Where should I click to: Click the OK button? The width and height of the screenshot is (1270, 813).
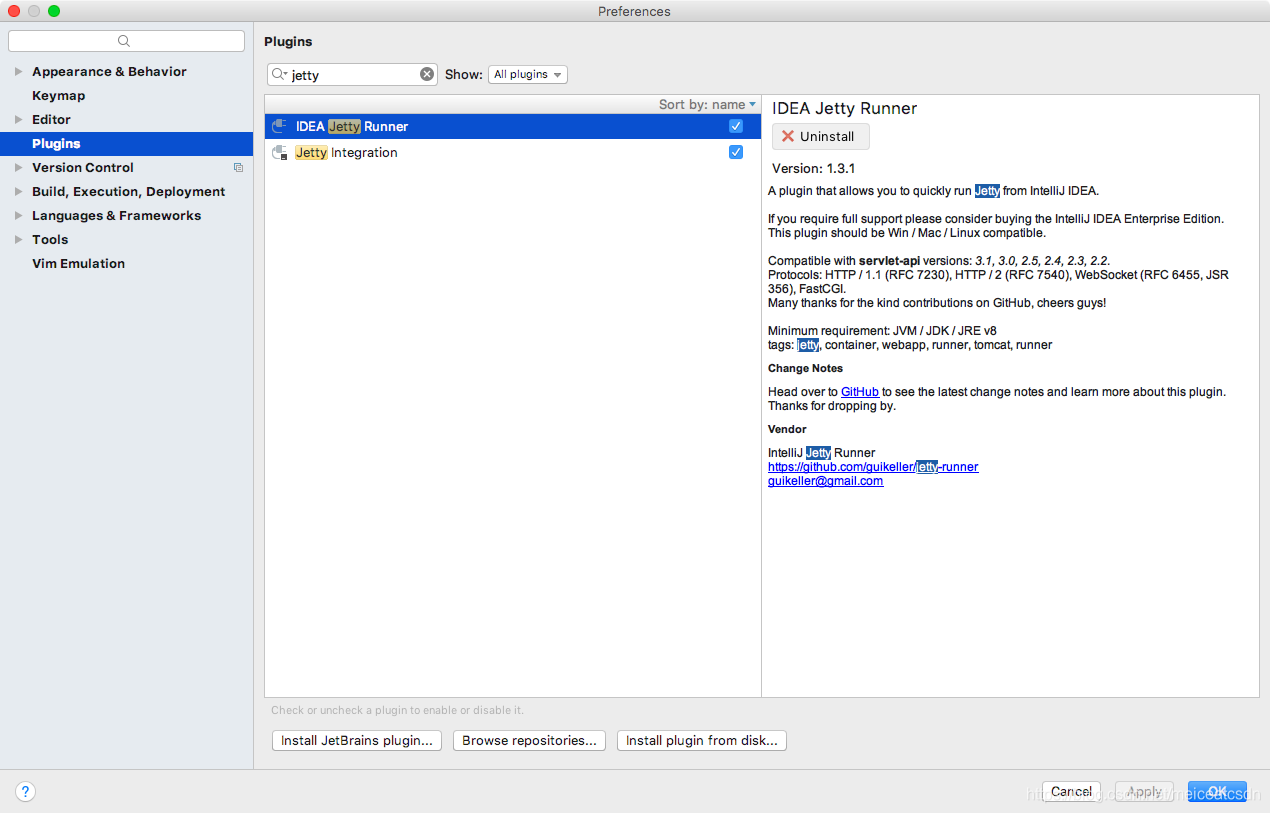click(1217, 791)
